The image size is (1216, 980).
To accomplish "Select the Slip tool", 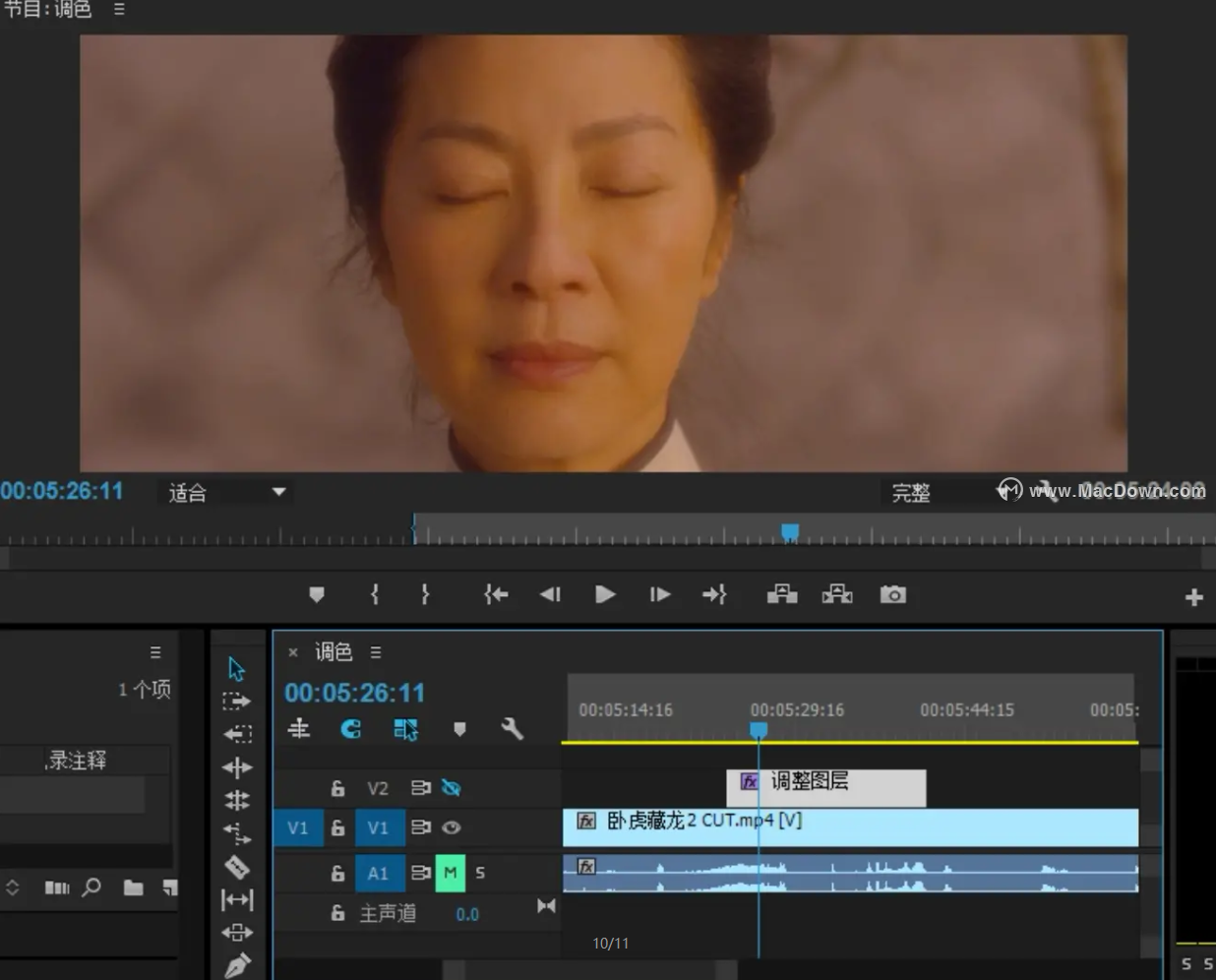I will point(237,899).
